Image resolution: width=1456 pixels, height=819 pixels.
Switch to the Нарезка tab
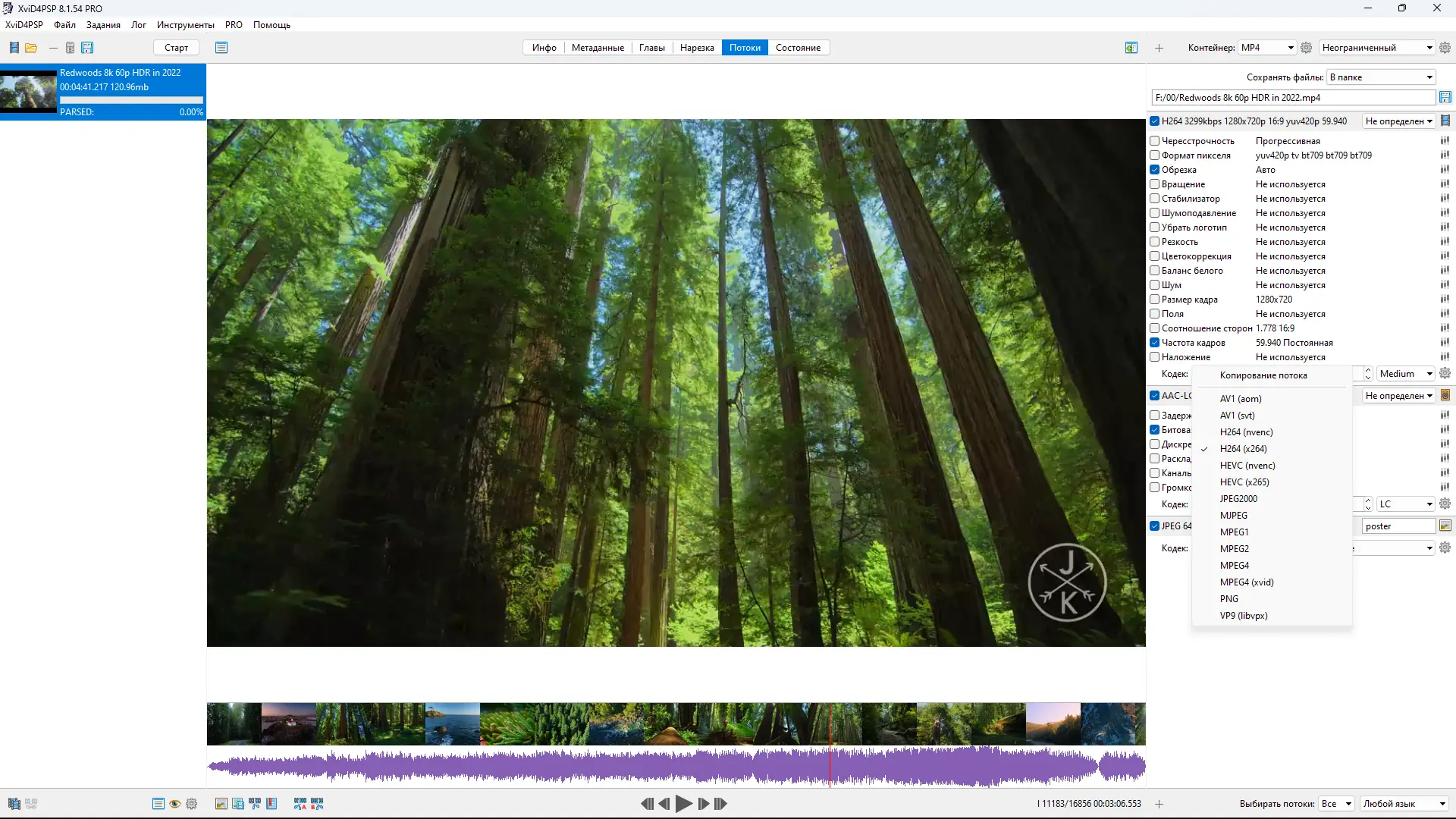pyautogui.click(x=696, y=48)
